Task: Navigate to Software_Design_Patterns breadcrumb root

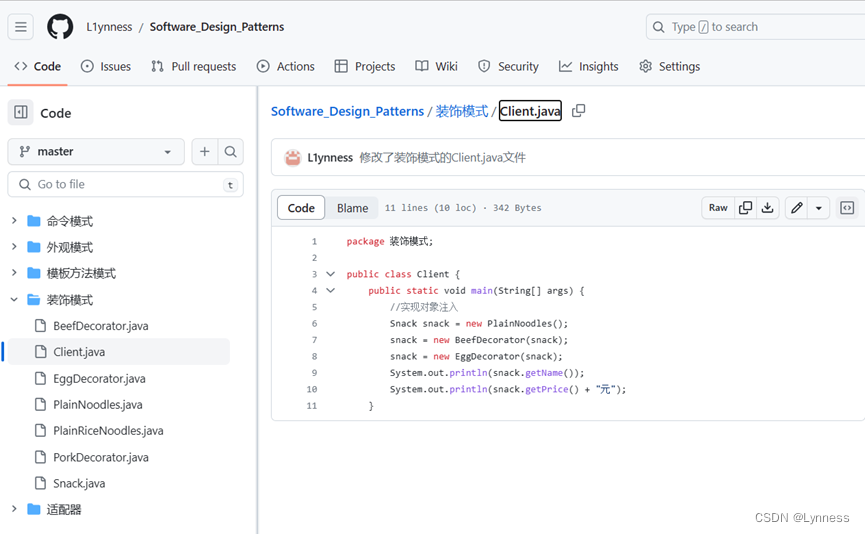Action: point(348,111)
